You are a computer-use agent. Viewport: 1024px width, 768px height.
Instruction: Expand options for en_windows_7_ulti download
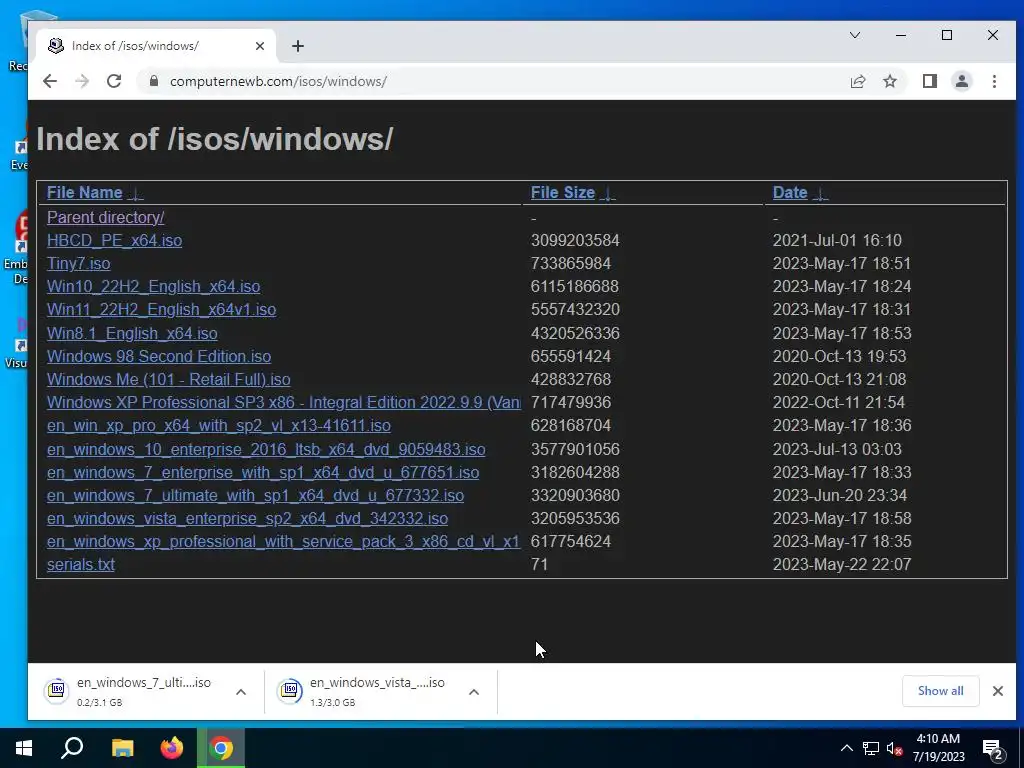[241, 692]
